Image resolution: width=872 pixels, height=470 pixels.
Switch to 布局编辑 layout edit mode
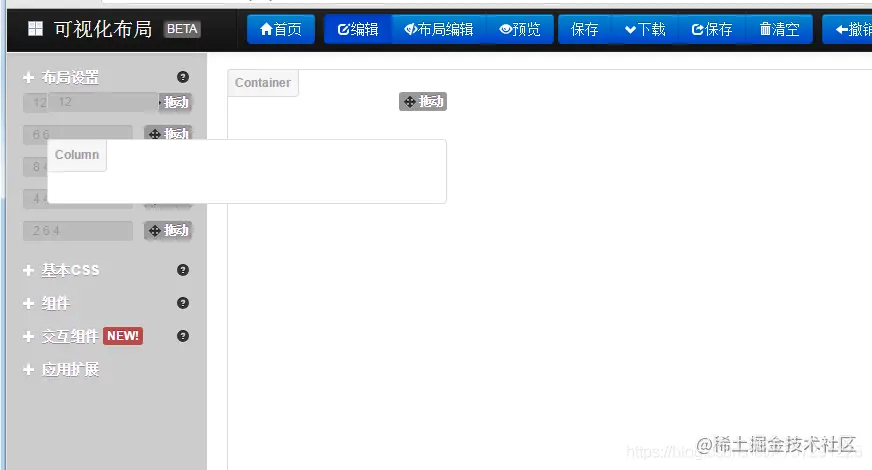coord(439,29)
